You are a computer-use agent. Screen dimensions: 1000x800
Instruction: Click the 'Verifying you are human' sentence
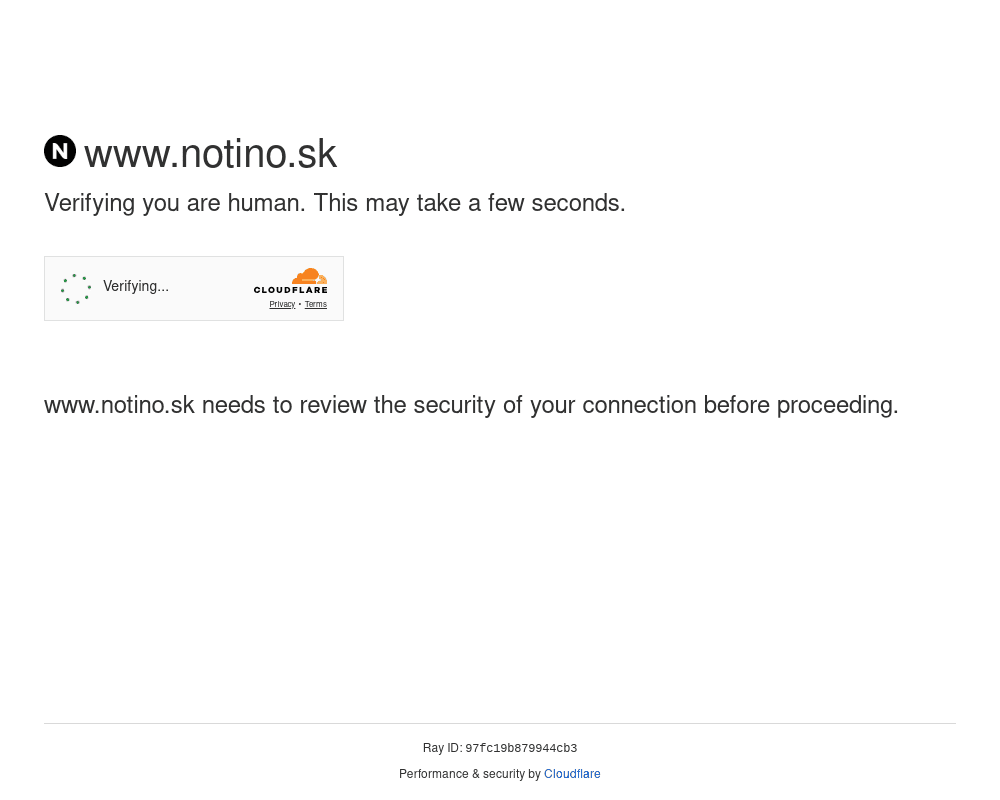pos(175,204)
